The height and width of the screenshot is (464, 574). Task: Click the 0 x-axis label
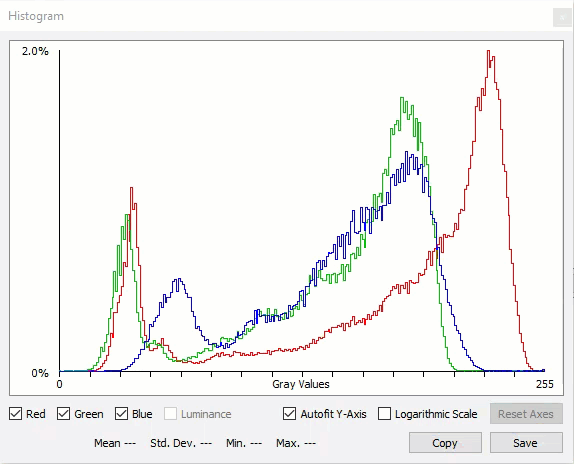tap(59, 384)
